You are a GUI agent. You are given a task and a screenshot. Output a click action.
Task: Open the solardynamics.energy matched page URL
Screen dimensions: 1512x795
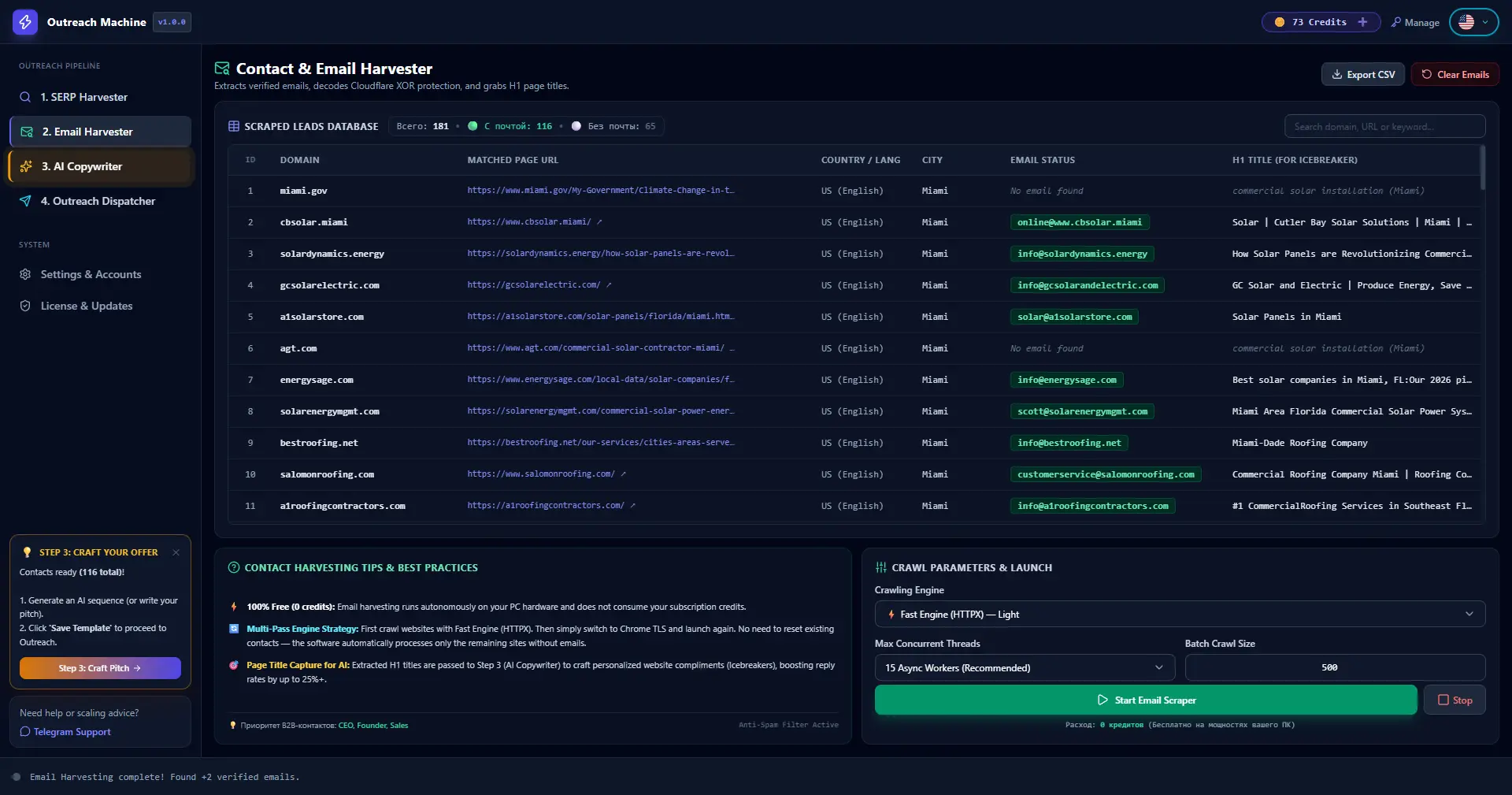pos(600,254)
